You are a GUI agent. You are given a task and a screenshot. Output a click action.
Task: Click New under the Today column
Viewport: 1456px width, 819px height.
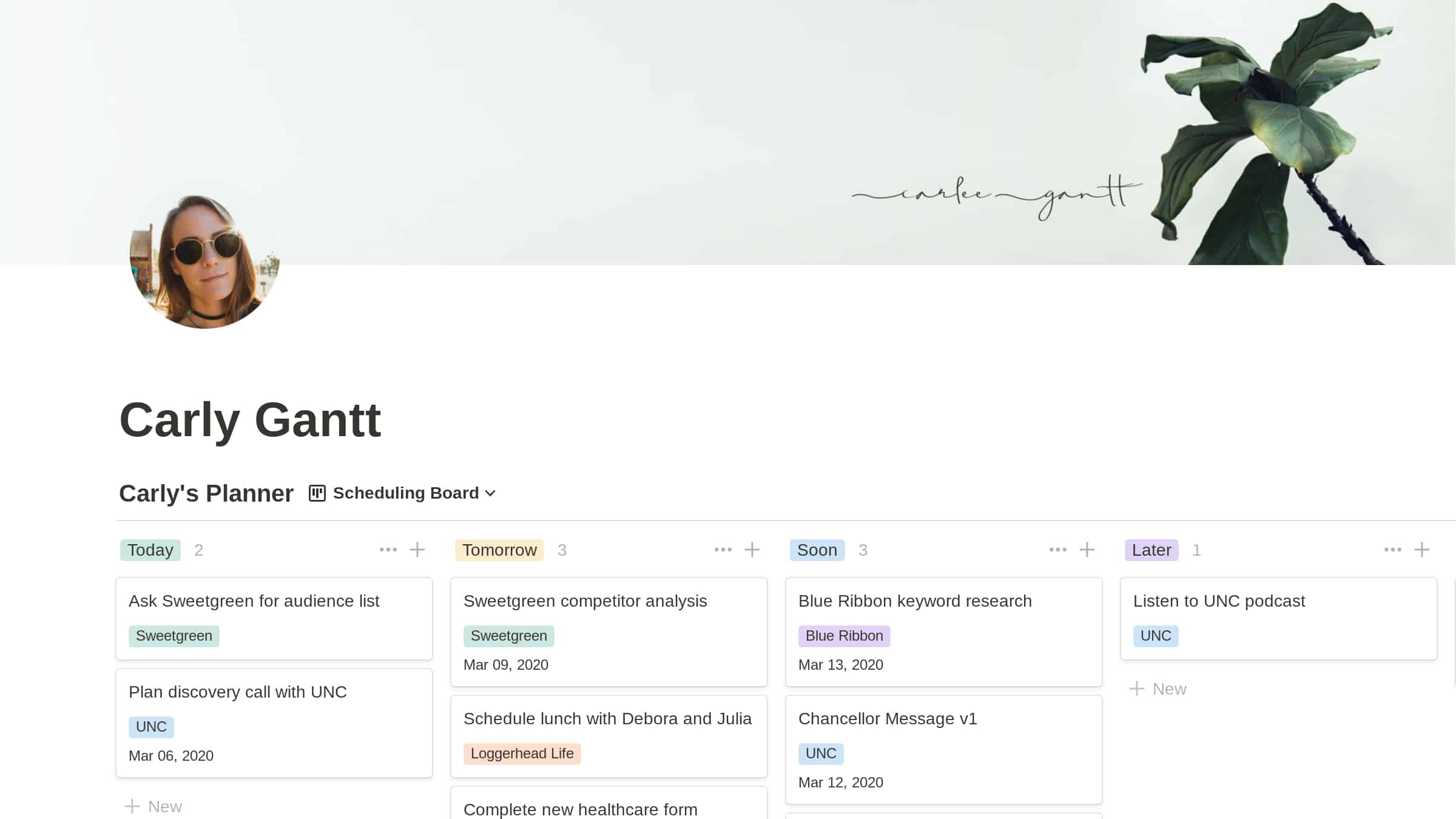pos(153,806)
